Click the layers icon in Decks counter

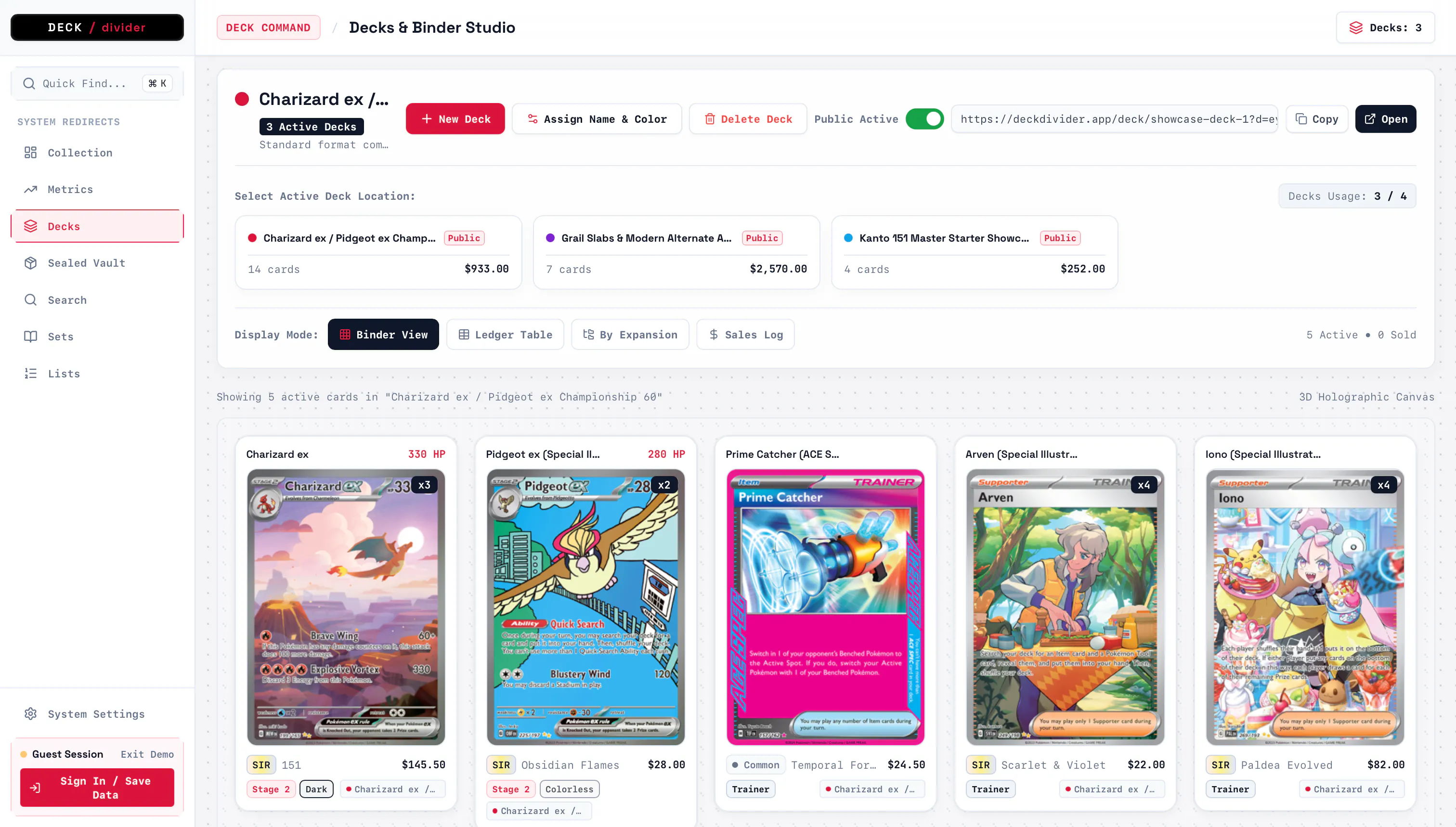click(x=1356, y=28)
